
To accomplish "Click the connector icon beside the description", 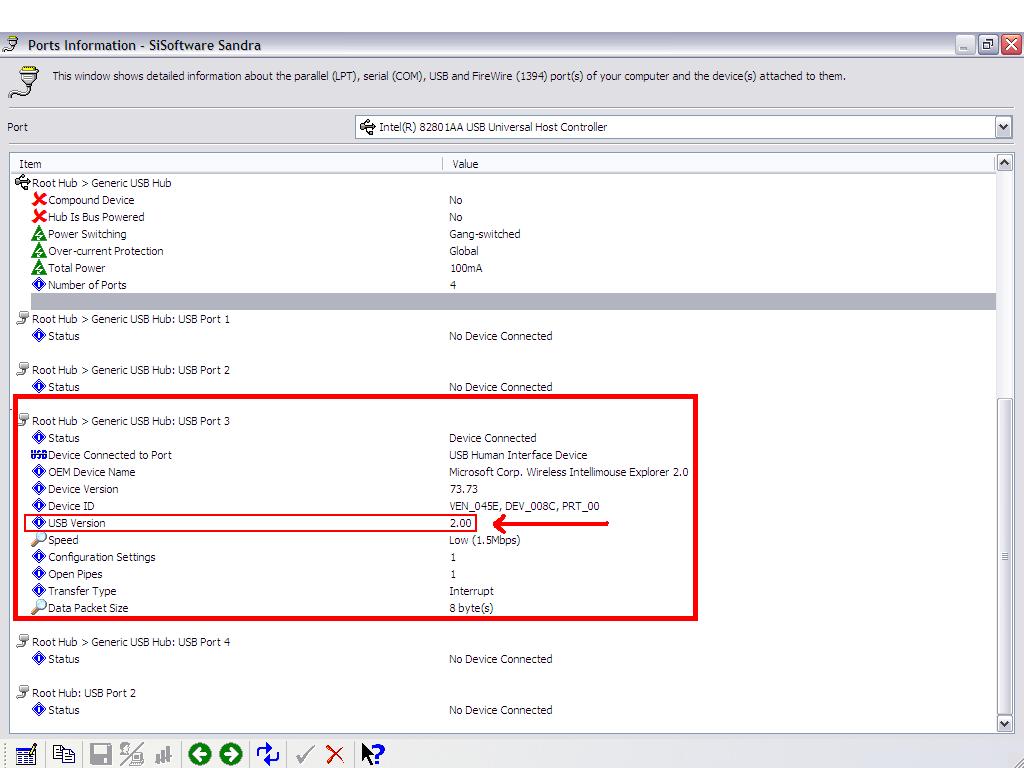I will click(x=25, y=82).
